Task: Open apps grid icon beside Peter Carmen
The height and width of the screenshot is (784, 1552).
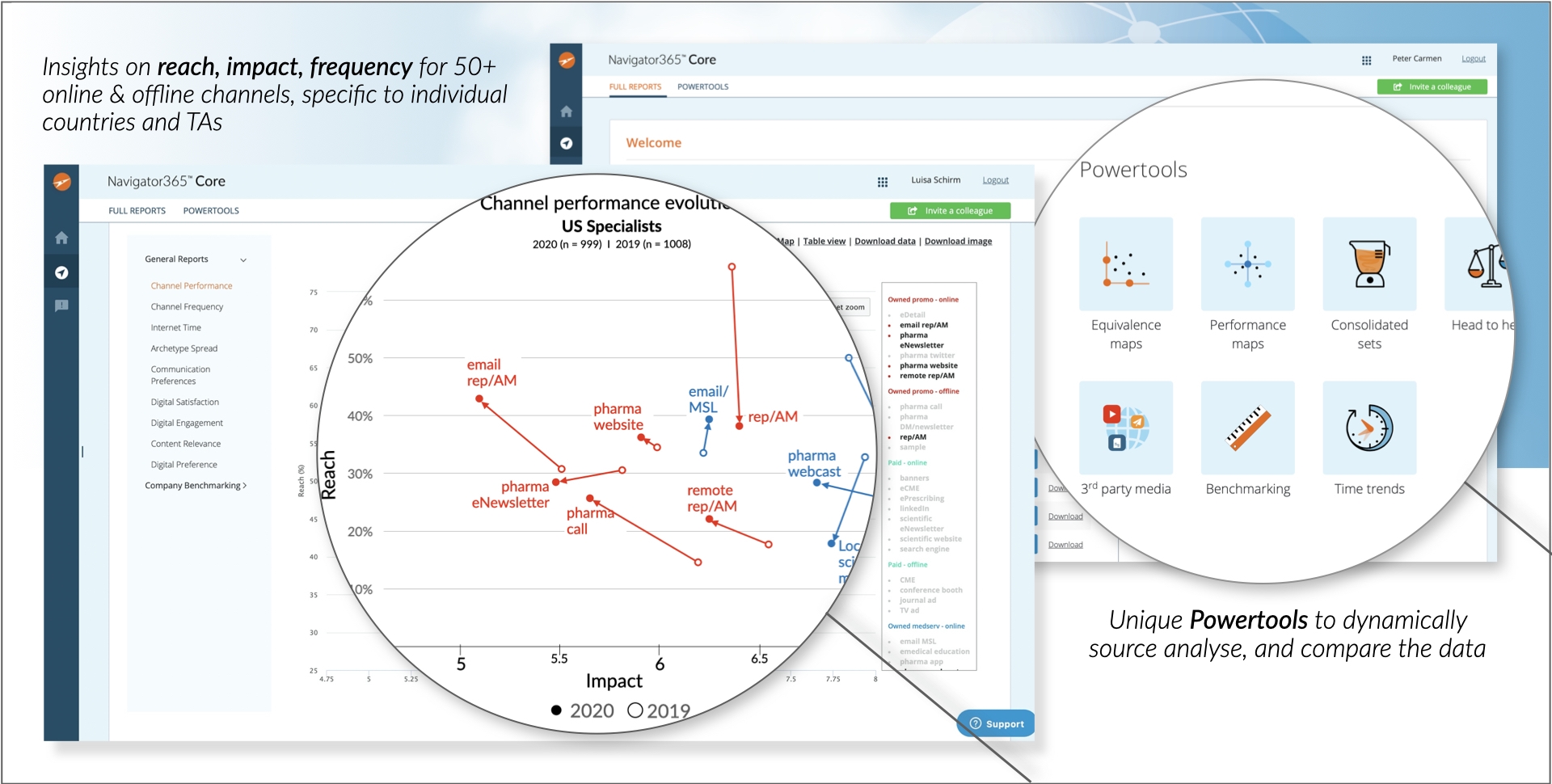Action: click(x=1366, y=60)
